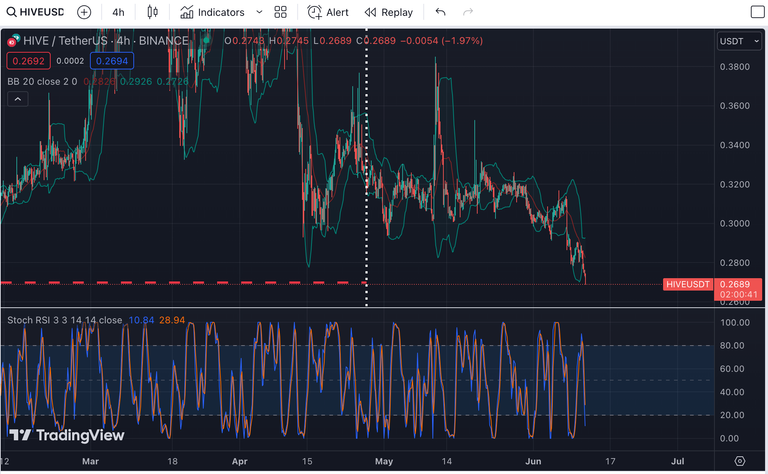Viewport: 768px width, 474px height.
Task: Redo the chart action
Action: click(468, 12)
